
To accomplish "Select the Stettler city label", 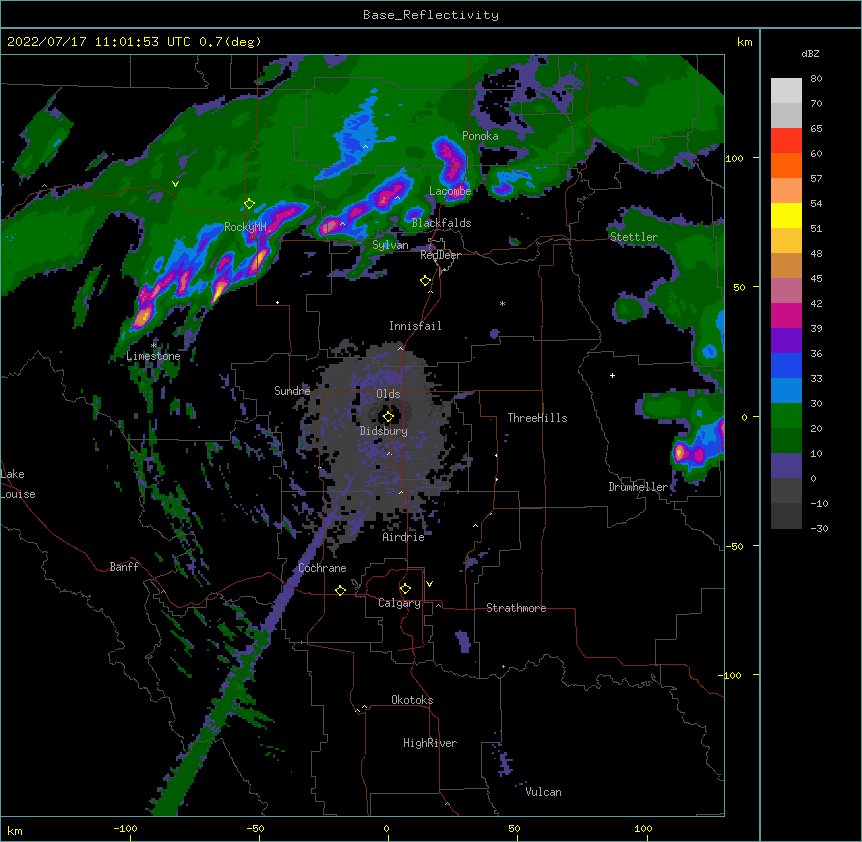I will pos(633,237).
